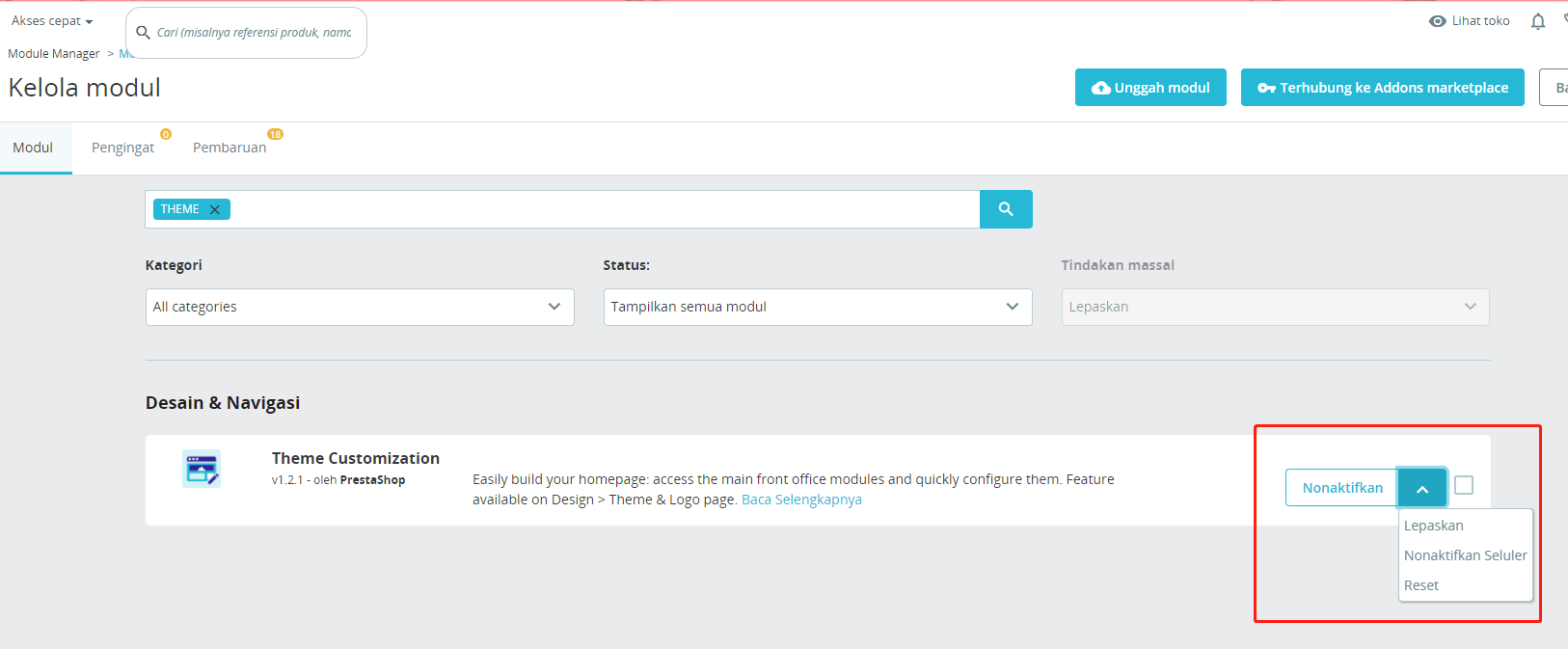Expand the Kategori All categories dropdown

tap(360, 307)
